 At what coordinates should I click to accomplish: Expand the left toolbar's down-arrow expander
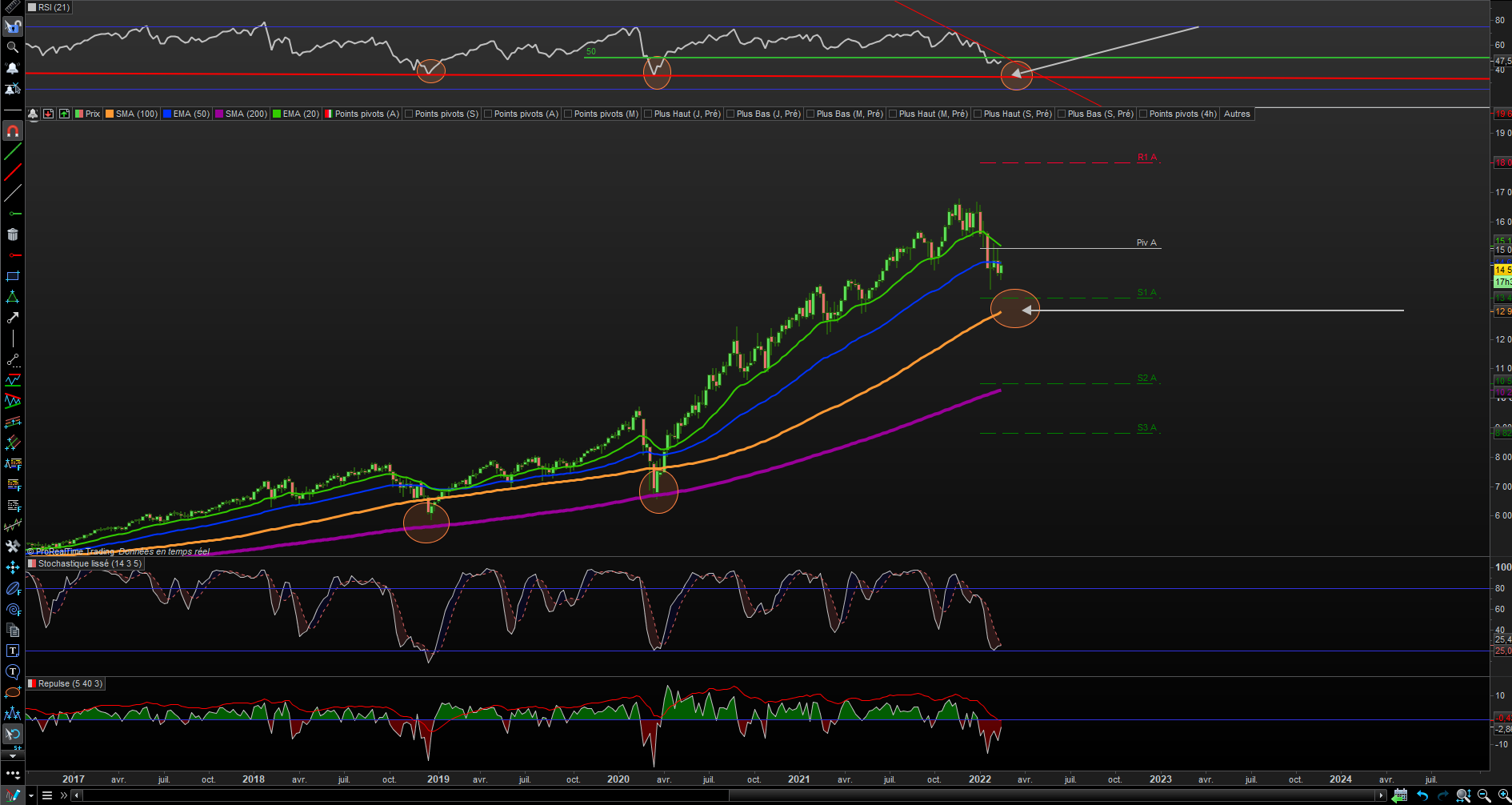(12, 755)
